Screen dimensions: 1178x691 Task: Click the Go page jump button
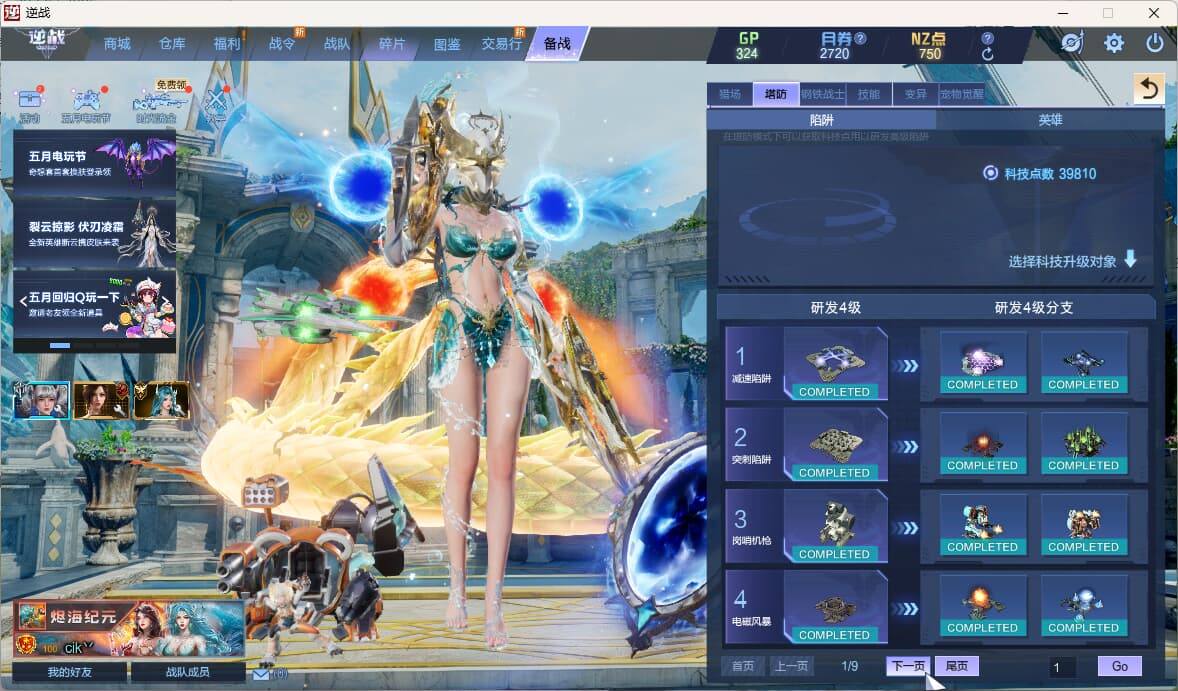[1119, 666]
